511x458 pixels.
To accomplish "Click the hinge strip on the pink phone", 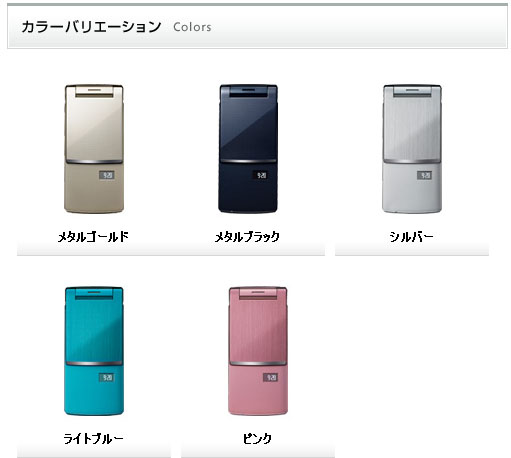I will (x=258, y=363).
